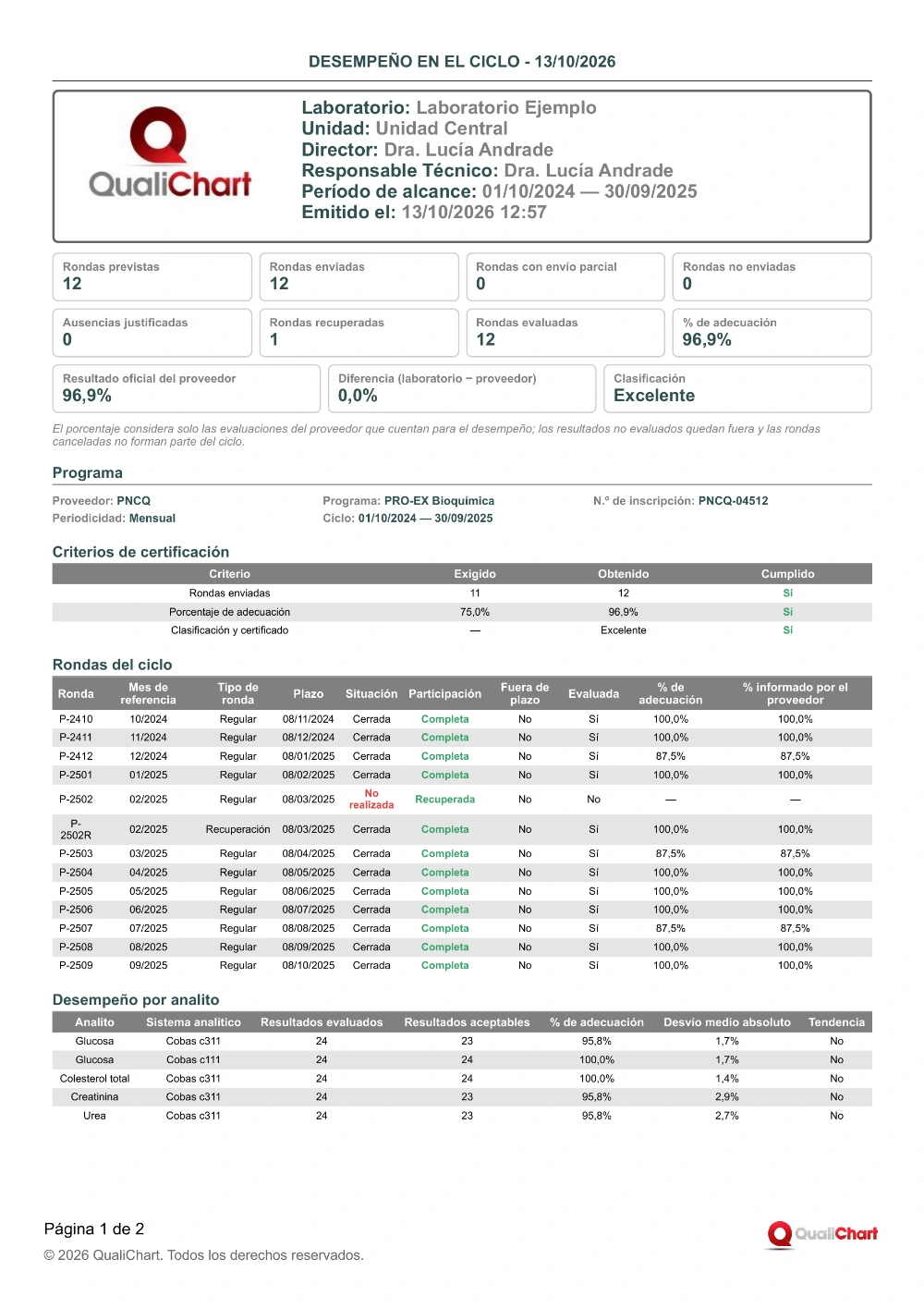Click the % de adecuación card
This screenshot has width=924, height=1308.
coord(772,333)
